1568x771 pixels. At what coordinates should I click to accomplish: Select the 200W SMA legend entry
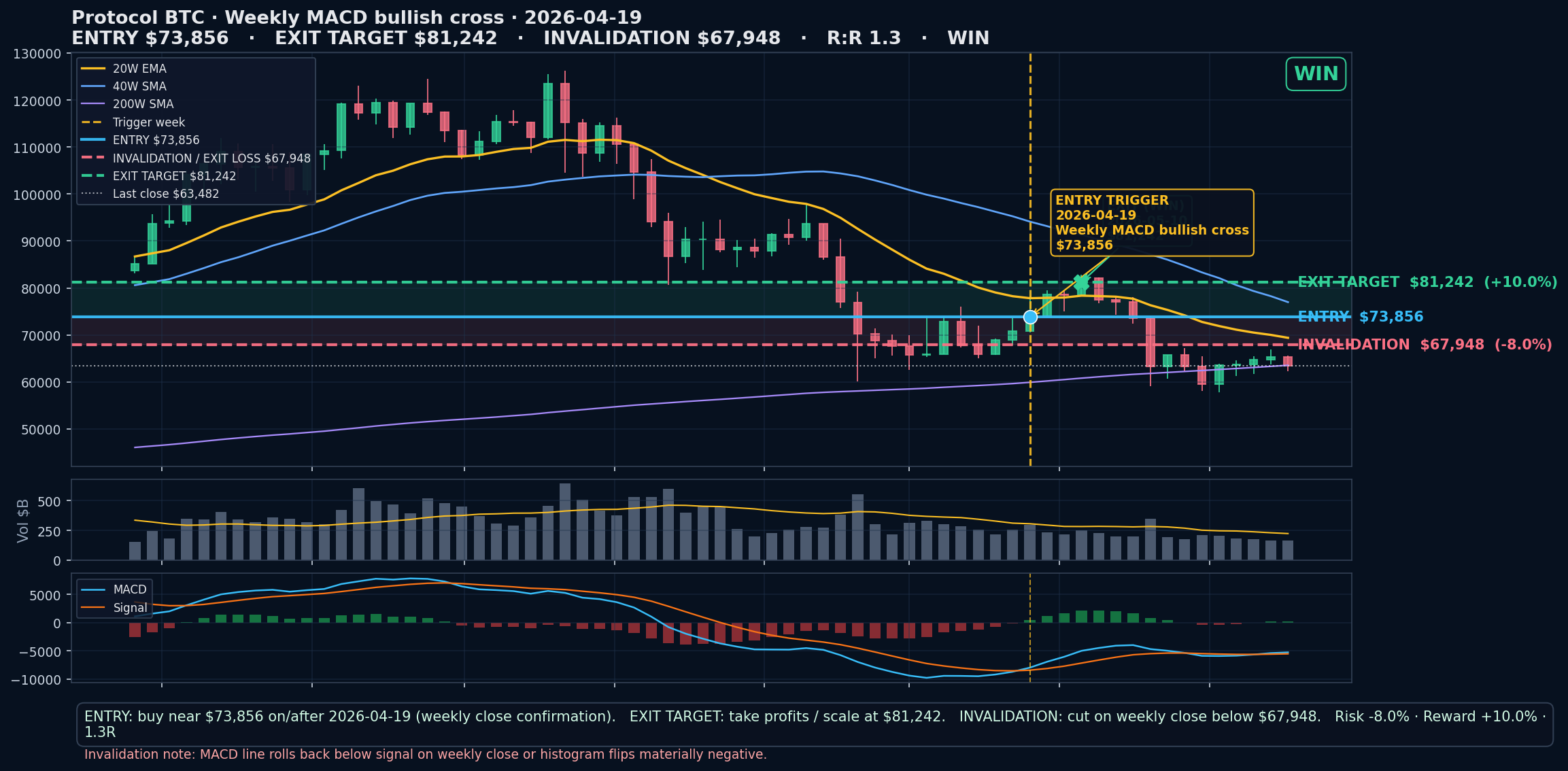click(127, 104)
